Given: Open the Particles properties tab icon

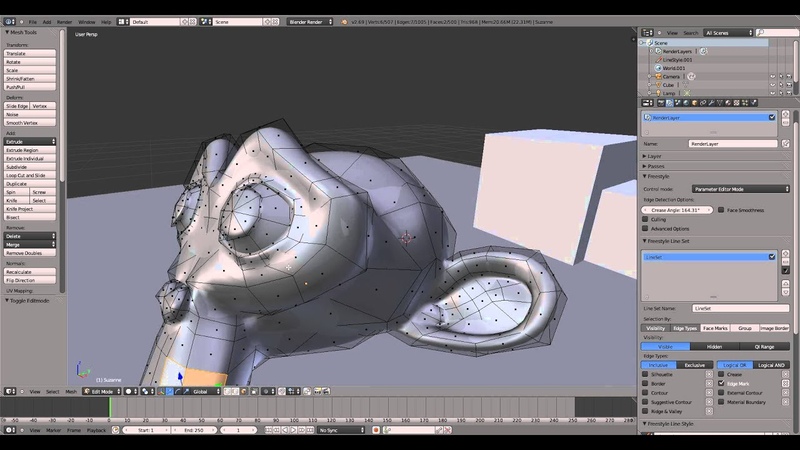Looking at the screenshot, I should [x=745, y=103].
